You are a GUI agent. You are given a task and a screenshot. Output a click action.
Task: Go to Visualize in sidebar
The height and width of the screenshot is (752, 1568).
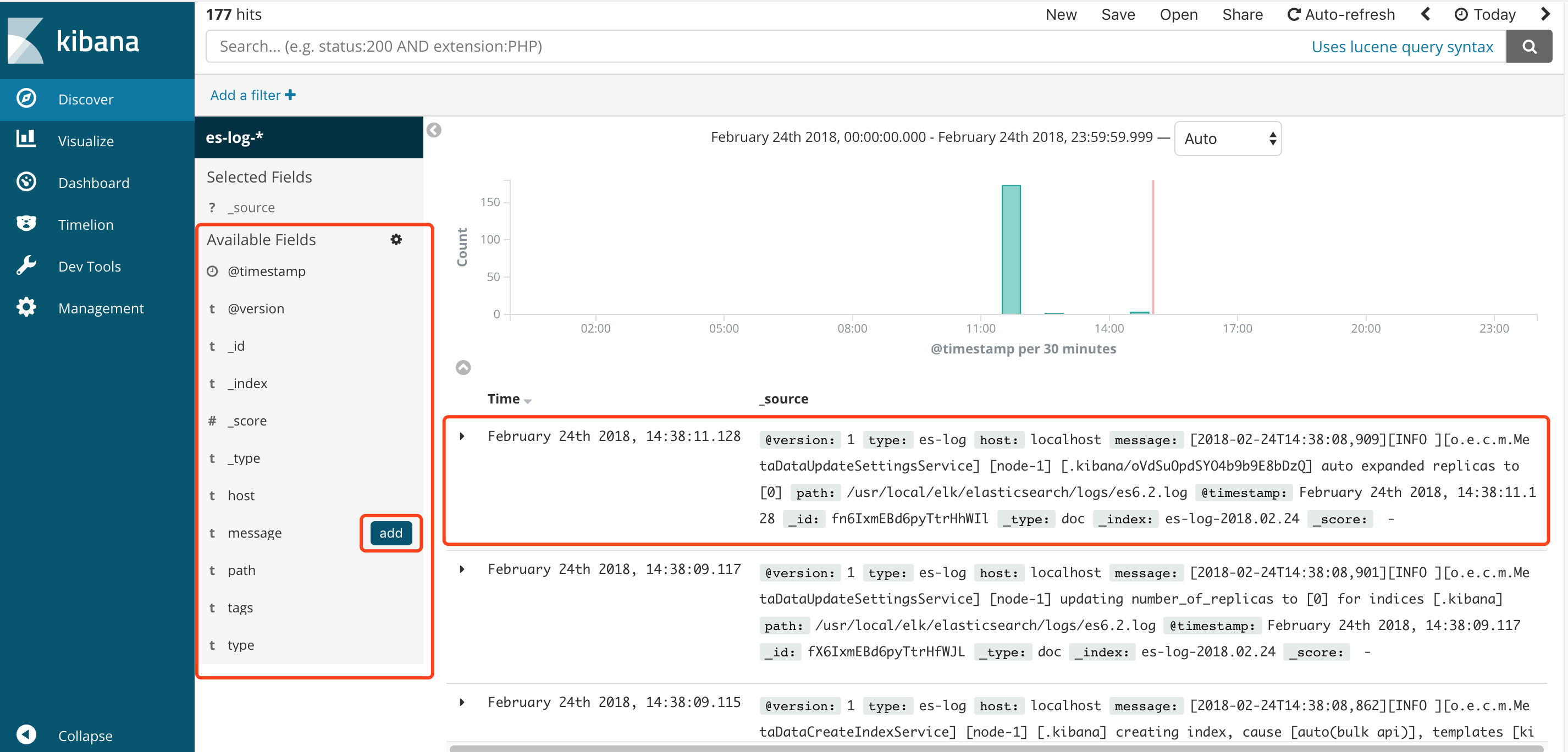(x=97, y=141)
